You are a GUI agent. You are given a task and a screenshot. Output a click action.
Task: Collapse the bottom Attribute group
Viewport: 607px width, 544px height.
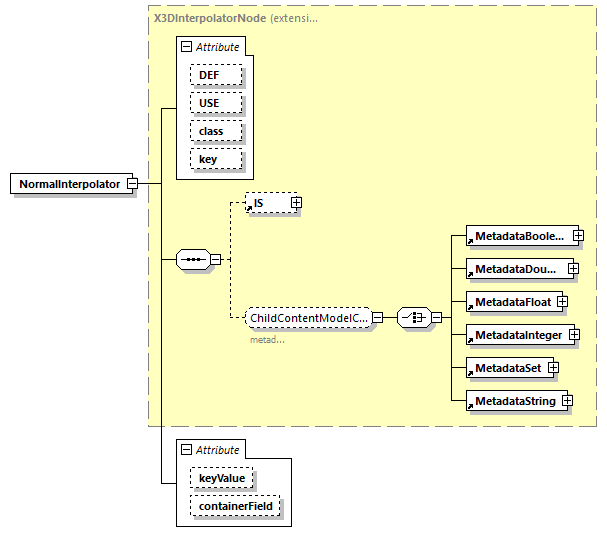tap(186, 450)
